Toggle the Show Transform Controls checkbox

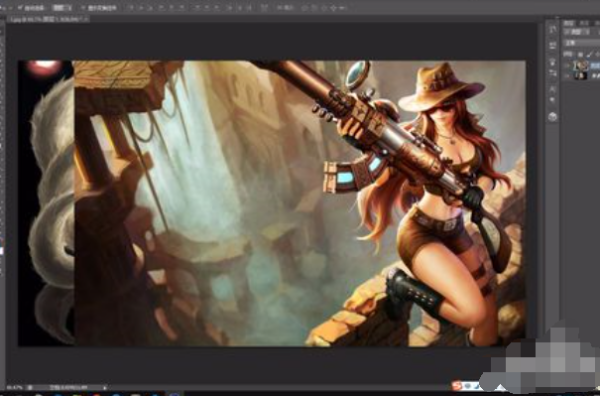click(x=83, y=8)
